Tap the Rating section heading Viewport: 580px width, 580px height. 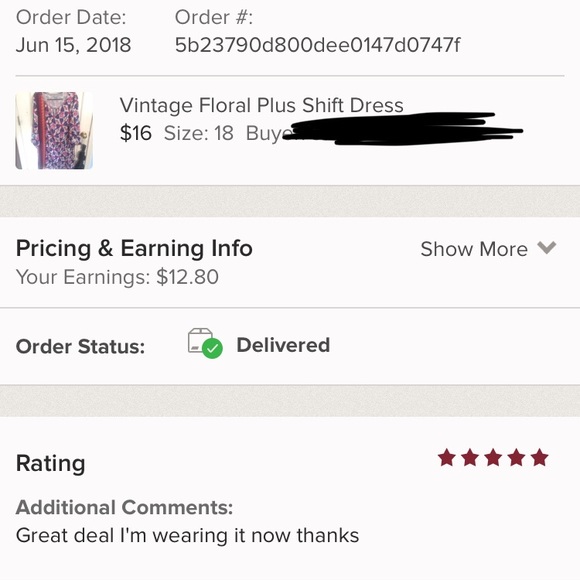tap(51, 463)
